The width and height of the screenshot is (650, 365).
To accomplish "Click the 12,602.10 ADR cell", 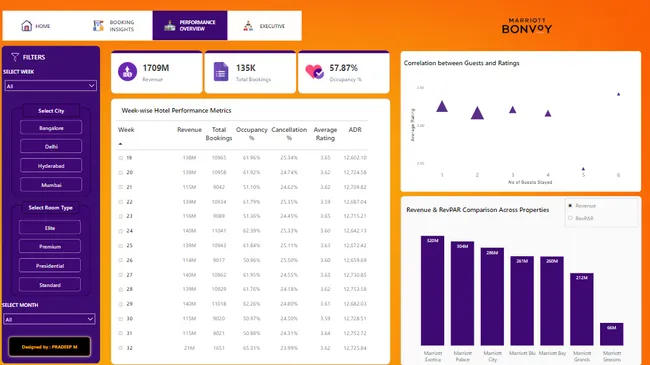I will pos(355,158).
